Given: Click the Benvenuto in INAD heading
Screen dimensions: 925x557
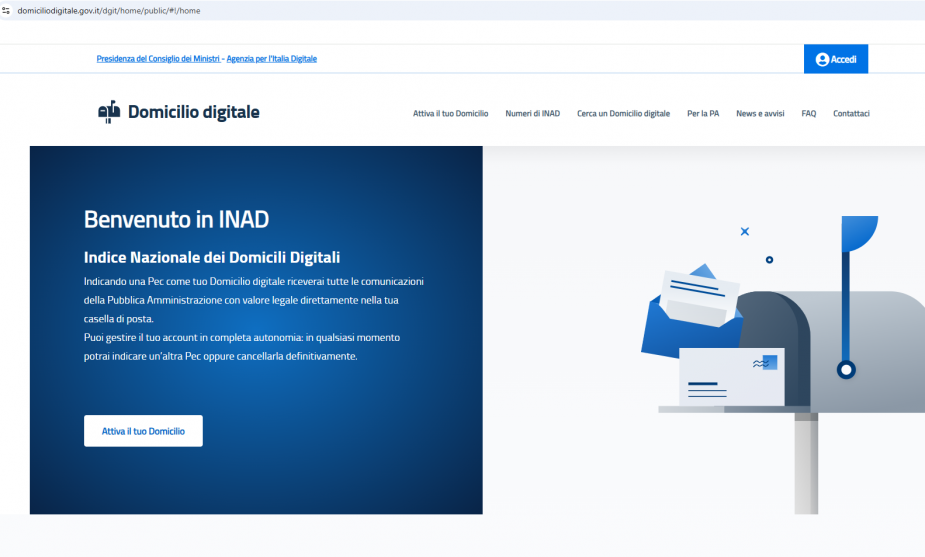Looking at the screenshot, I should (176, 219).
